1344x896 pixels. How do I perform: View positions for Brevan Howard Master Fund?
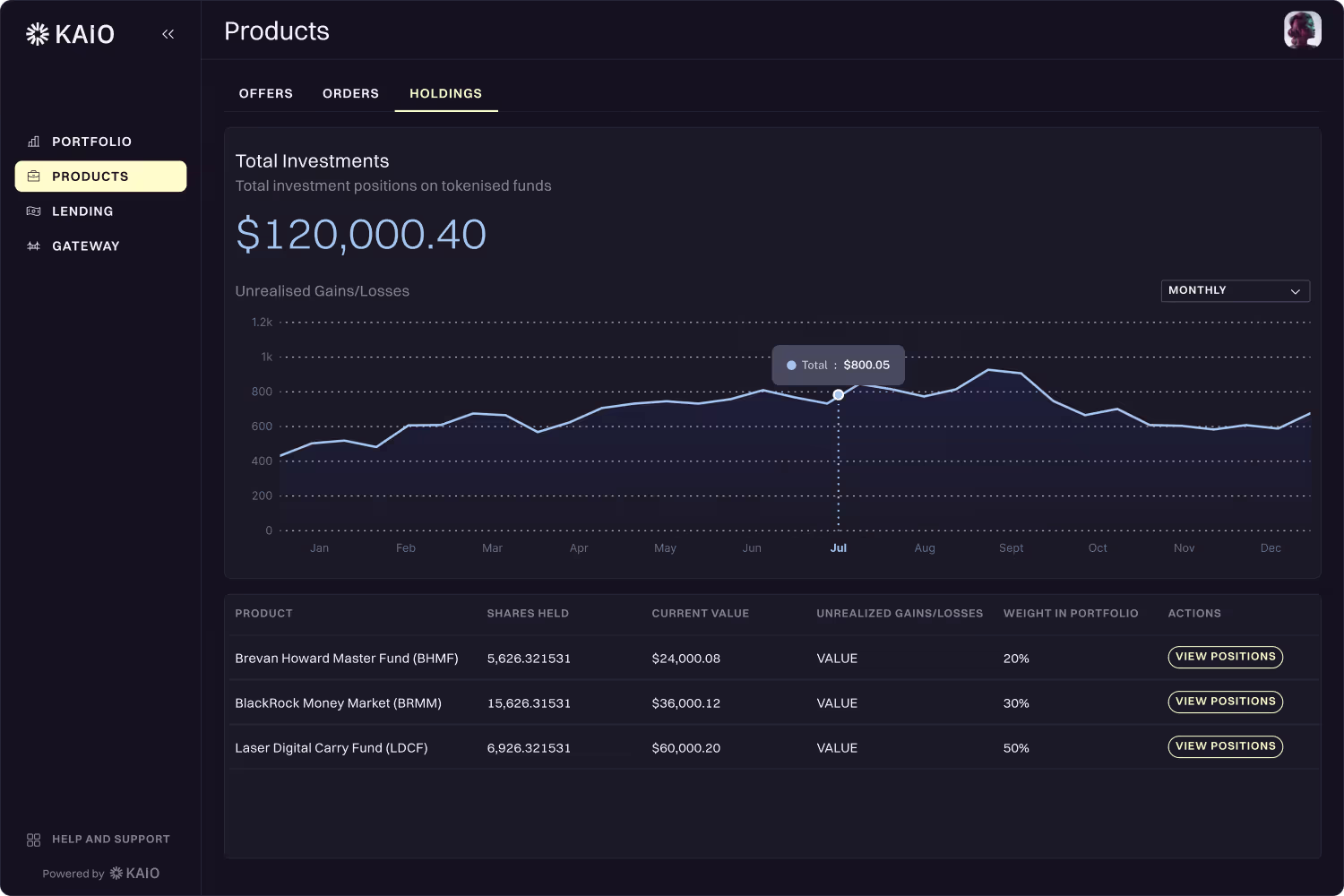click(x=1226, y=657)
